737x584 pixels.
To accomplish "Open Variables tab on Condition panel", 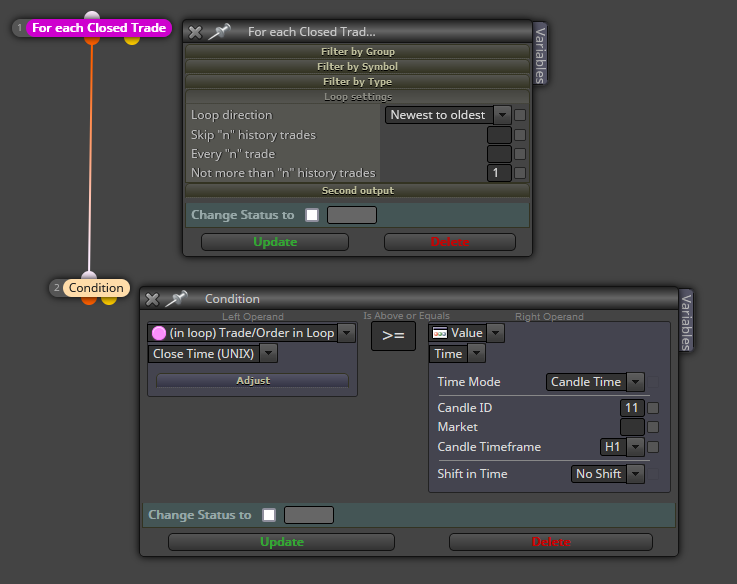I will coord(686,321).
